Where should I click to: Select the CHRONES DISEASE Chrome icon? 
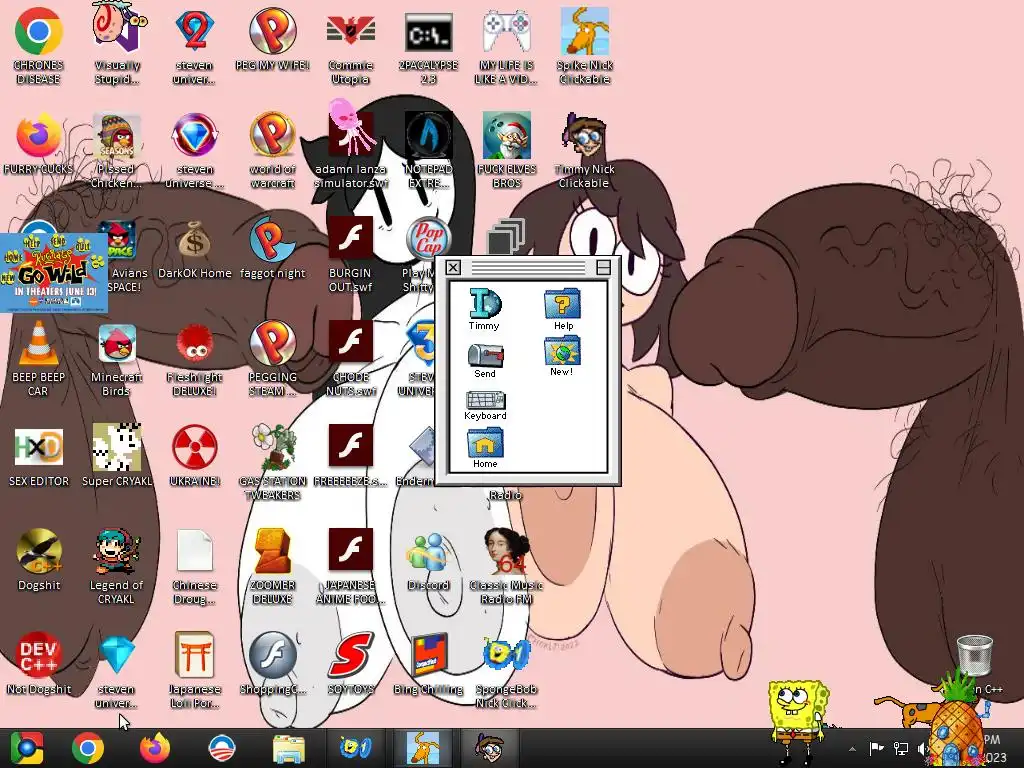click(38, 46)
